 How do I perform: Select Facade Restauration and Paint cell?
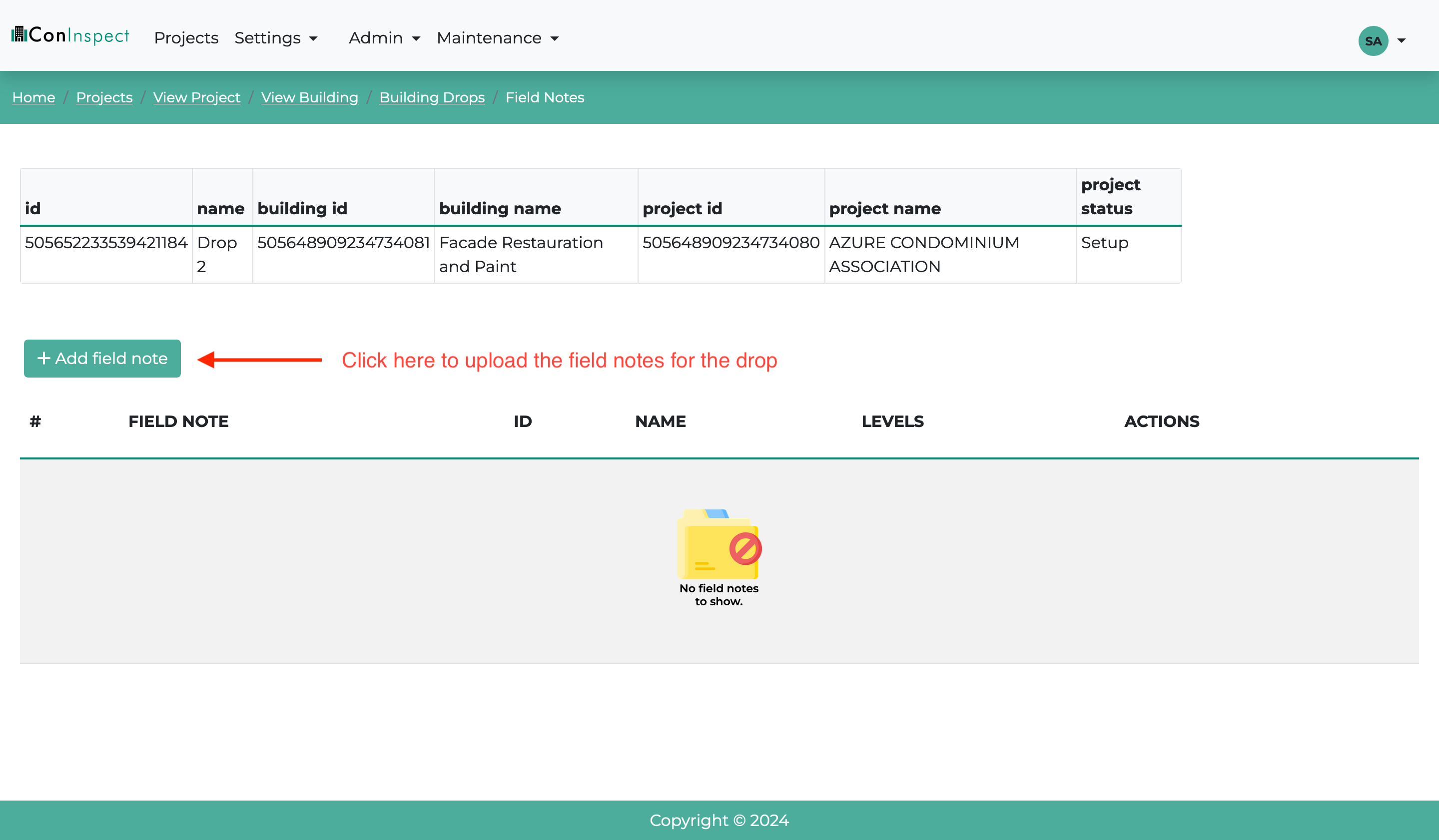pyautogui.click(x=536, y=255)
